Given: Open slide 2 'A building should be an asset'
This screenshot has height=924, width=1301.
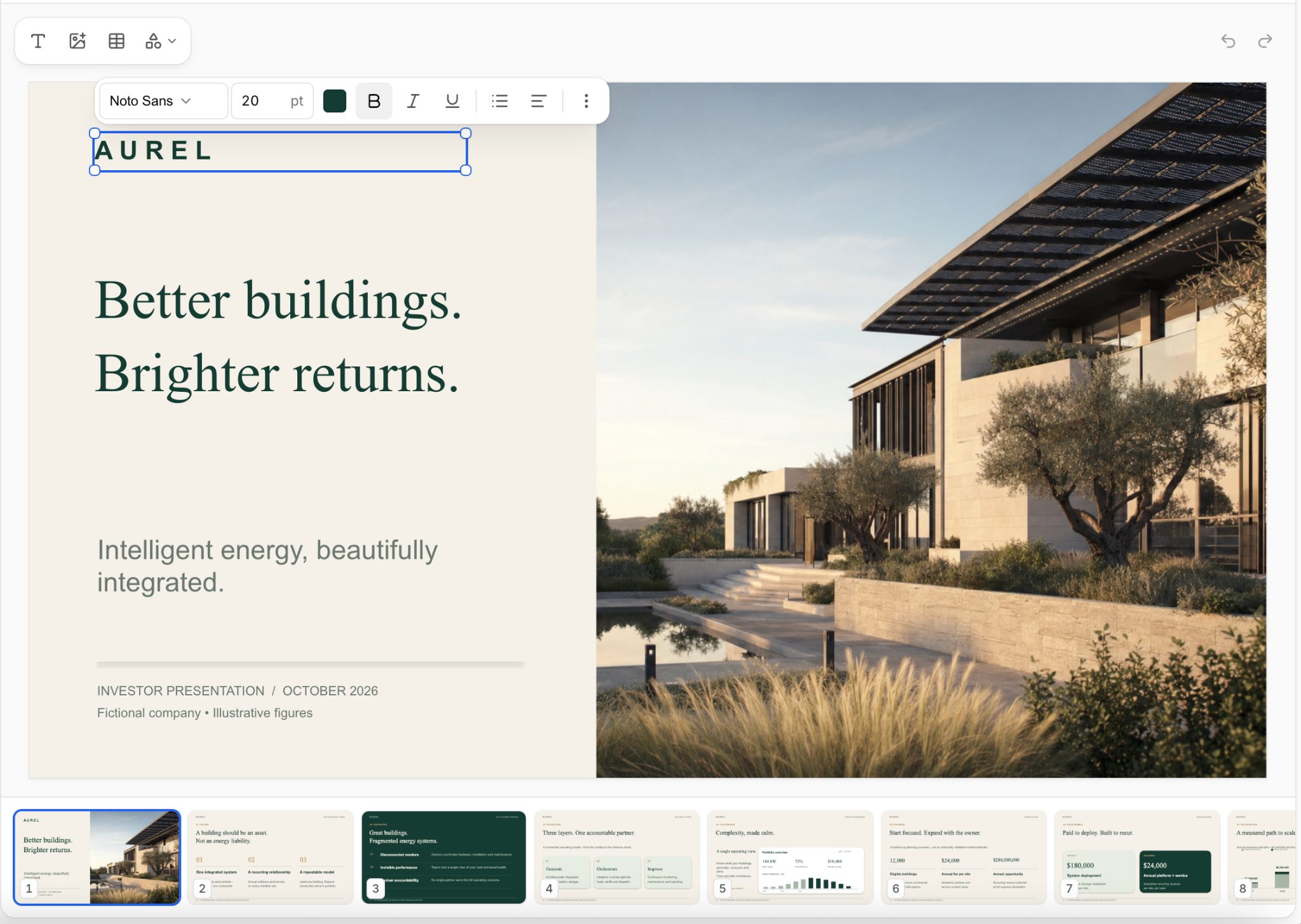Looking at the screenshot, I should [270, 857].
